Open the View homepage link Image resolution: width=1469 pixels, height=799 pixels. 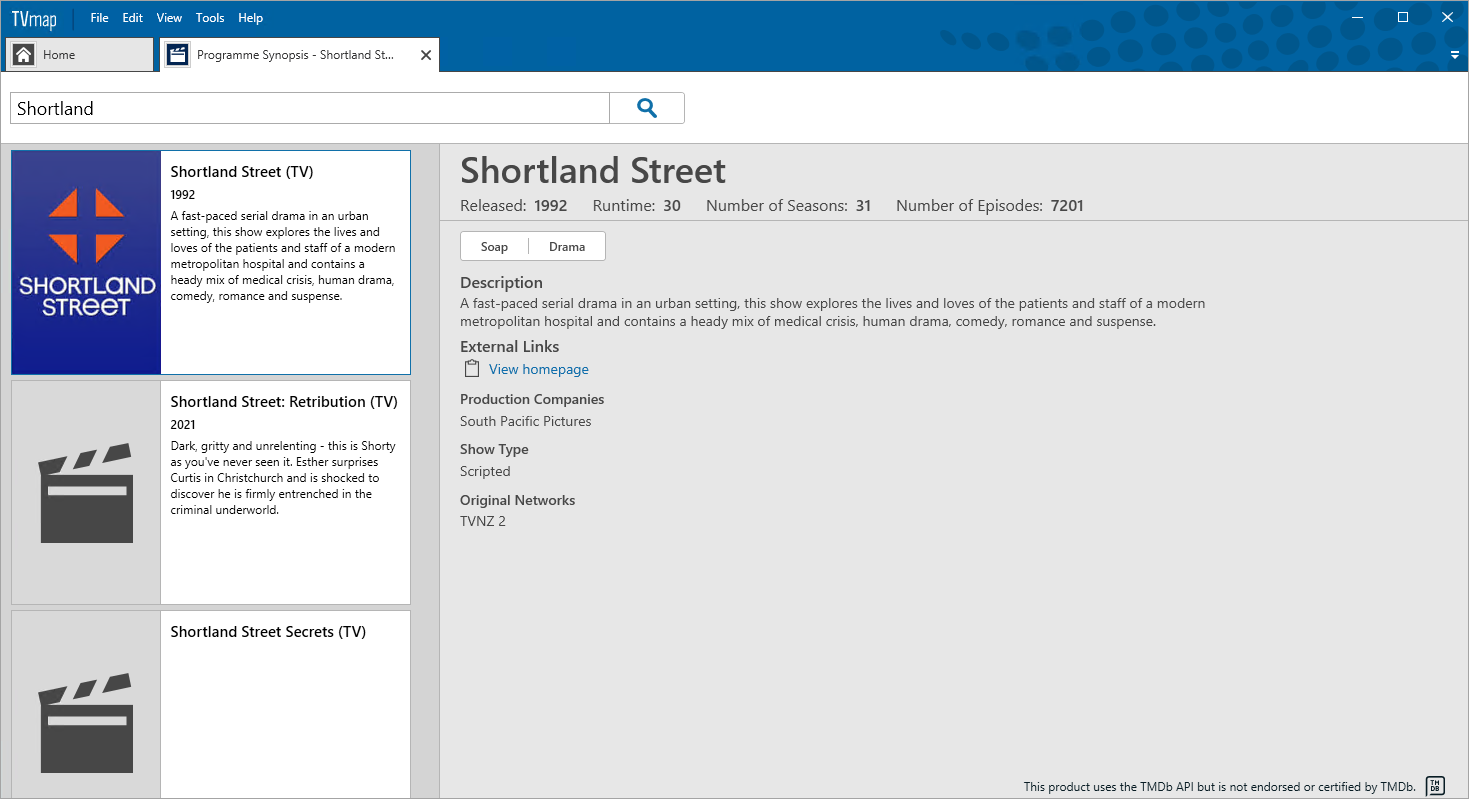pos(539,369)
